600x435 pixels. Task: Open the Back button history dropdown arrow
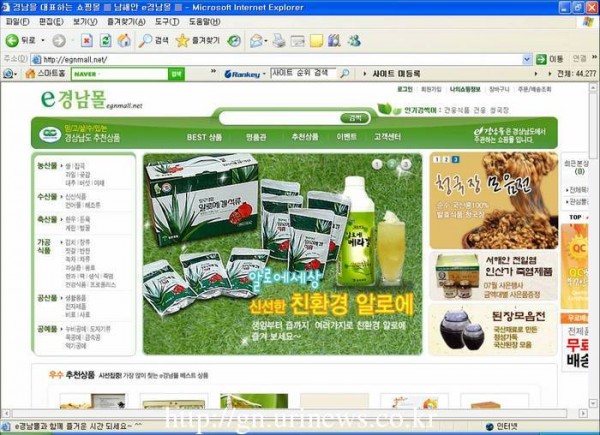pyautogui.click(x=41, y=41)
